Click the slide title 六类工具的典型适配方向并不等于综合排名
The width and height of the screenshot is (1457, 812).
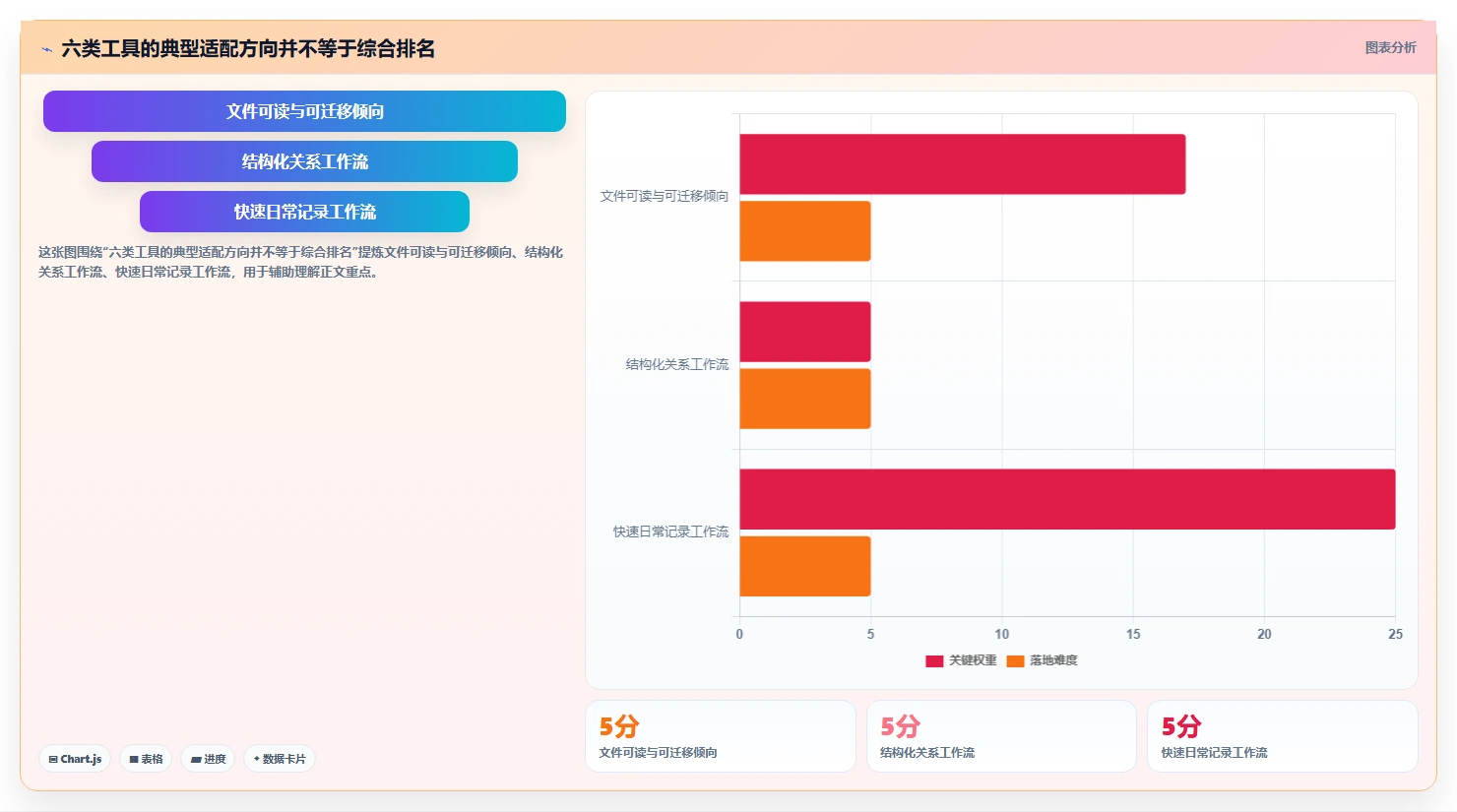(x=248, y=48)
